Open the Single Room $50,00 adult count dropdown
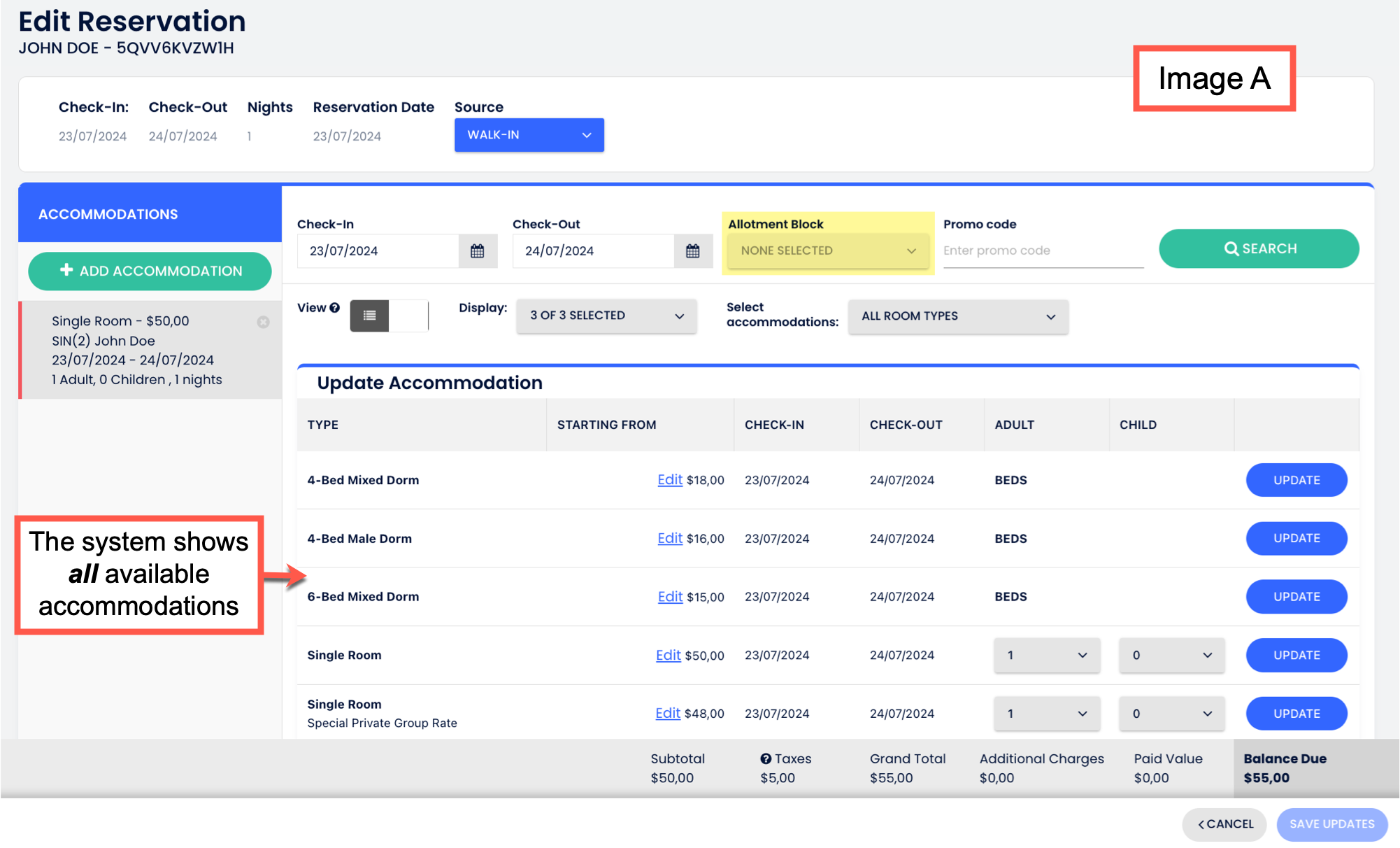1400x848 pixels. tap(1046, 656)
